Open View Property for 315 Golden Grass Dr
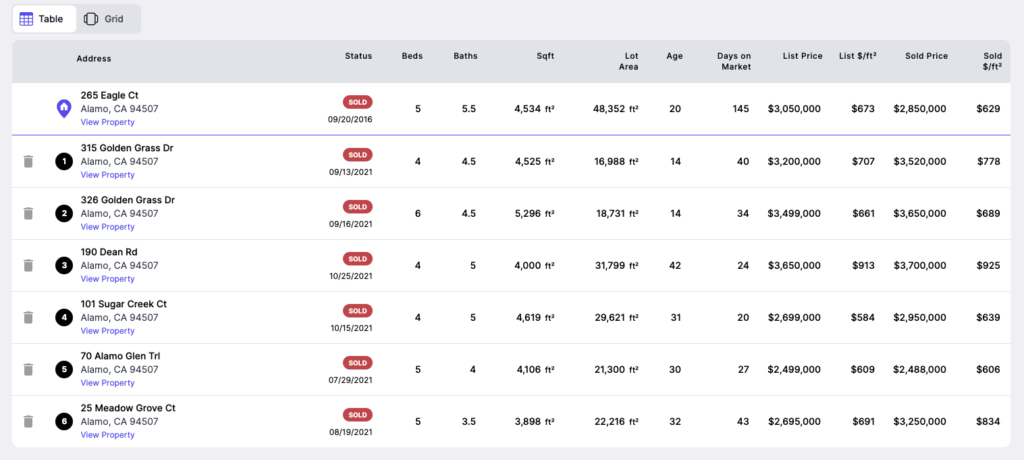Image resolution: width=1024 pixels, height=460 pixels. (x=108, y=174)
